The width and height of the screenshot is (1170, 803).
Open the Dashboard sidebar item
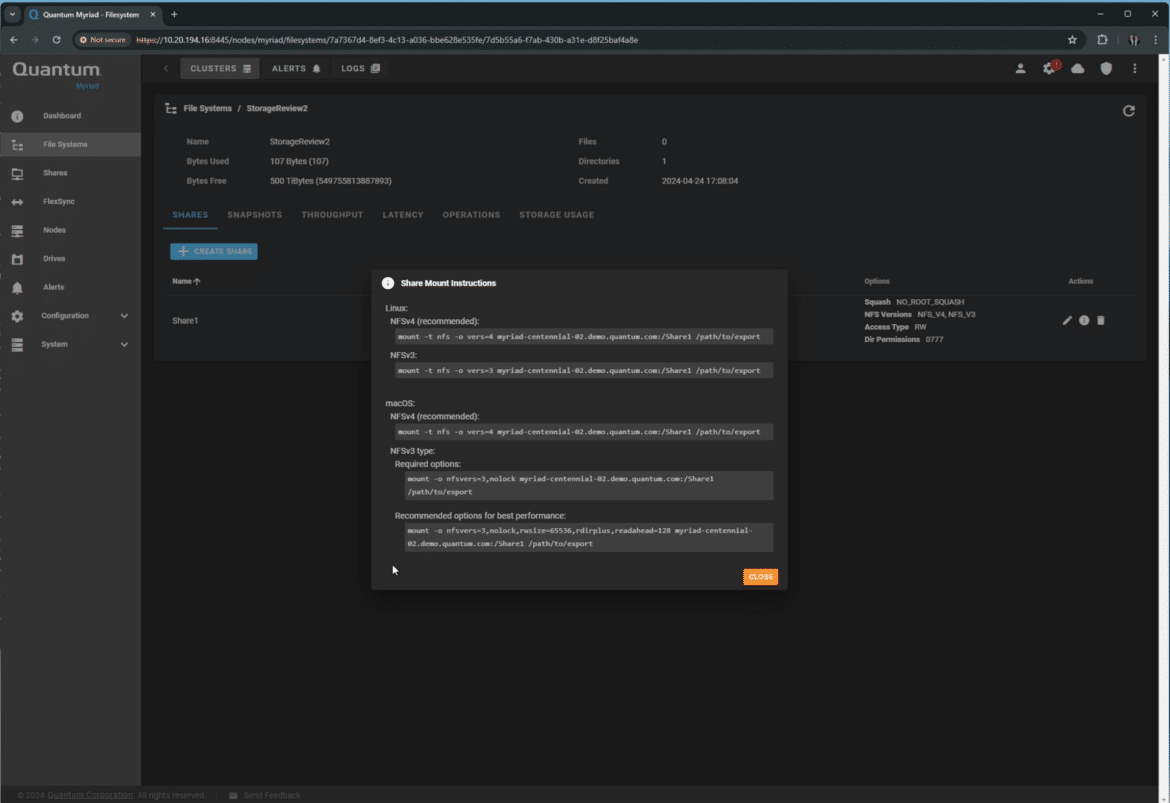pyautogui.click(x=70, y=116)
